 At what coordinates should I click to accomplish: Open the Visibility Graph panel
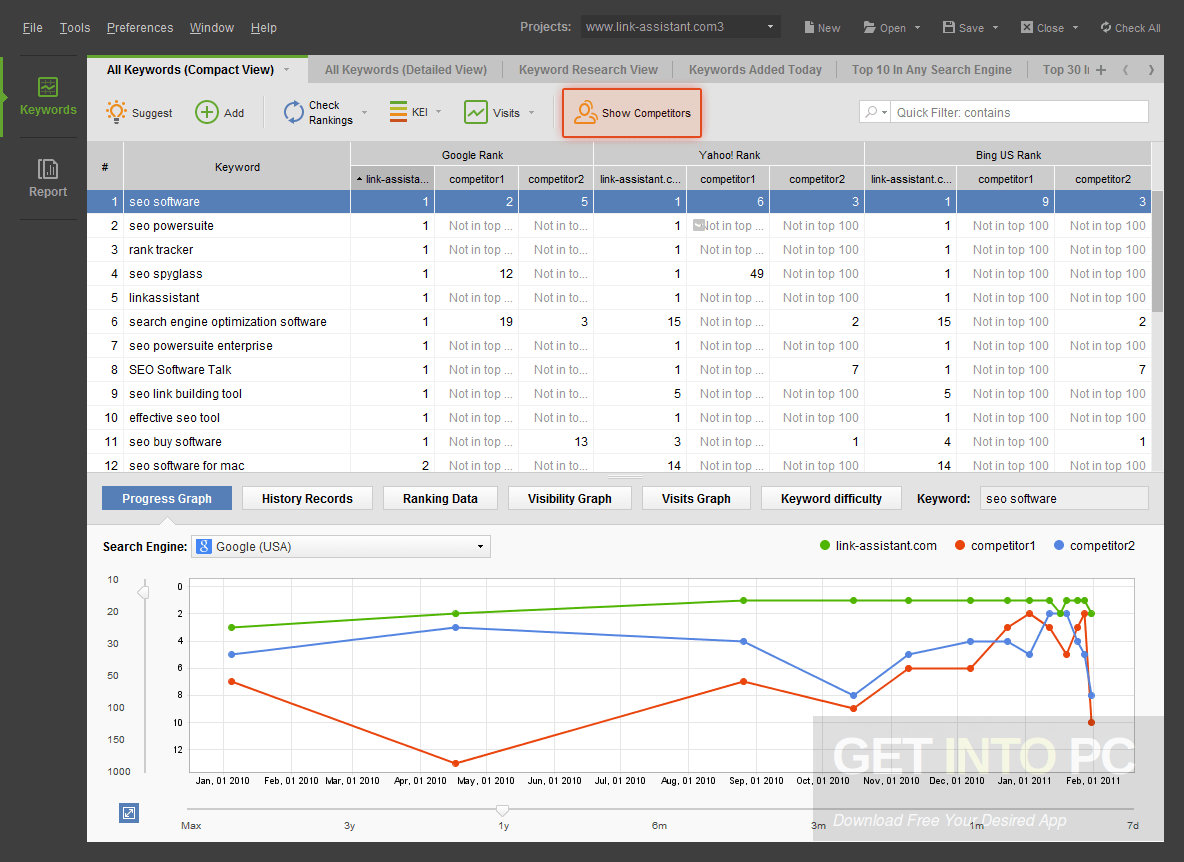[x=569, y=498]
